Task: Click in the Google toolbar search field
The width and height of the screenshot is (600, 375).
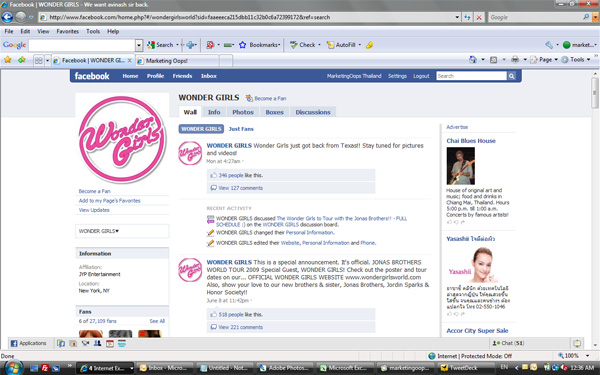Action: [82, 45]
